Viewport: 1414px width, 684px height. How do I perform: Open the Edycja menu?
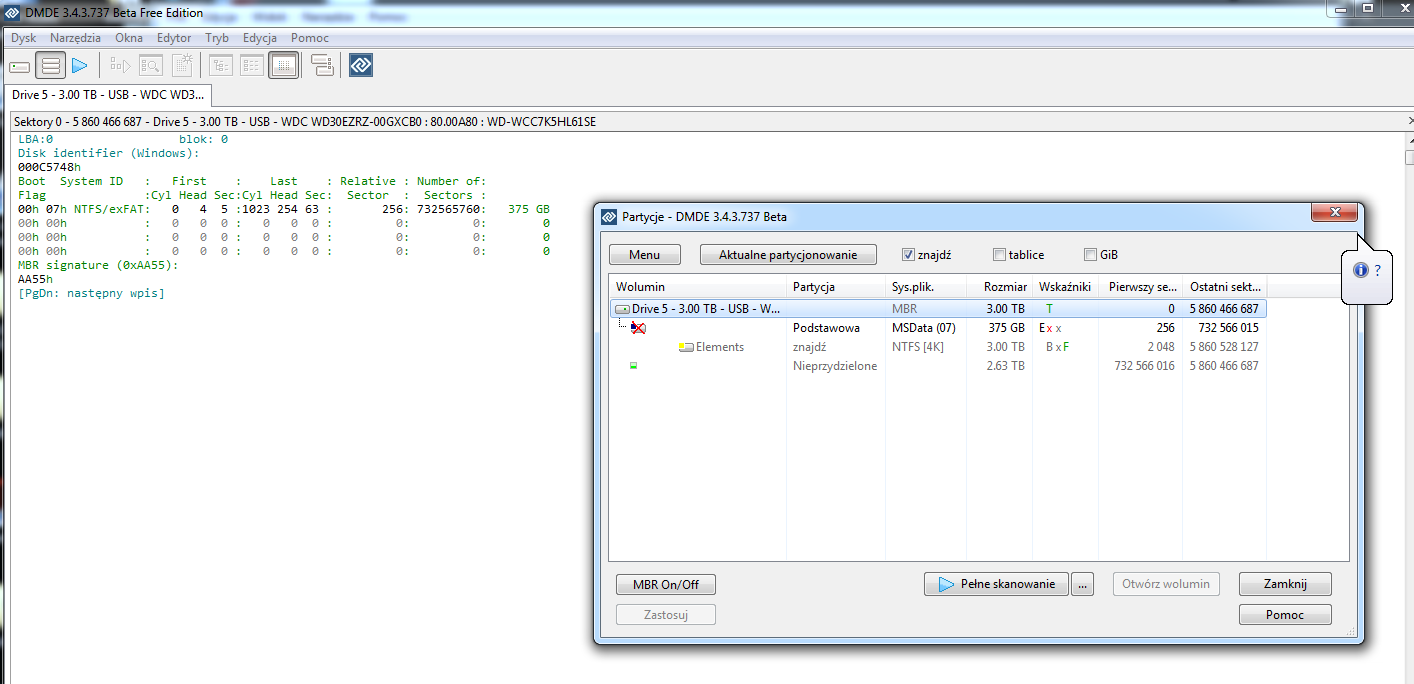(260, 38)
